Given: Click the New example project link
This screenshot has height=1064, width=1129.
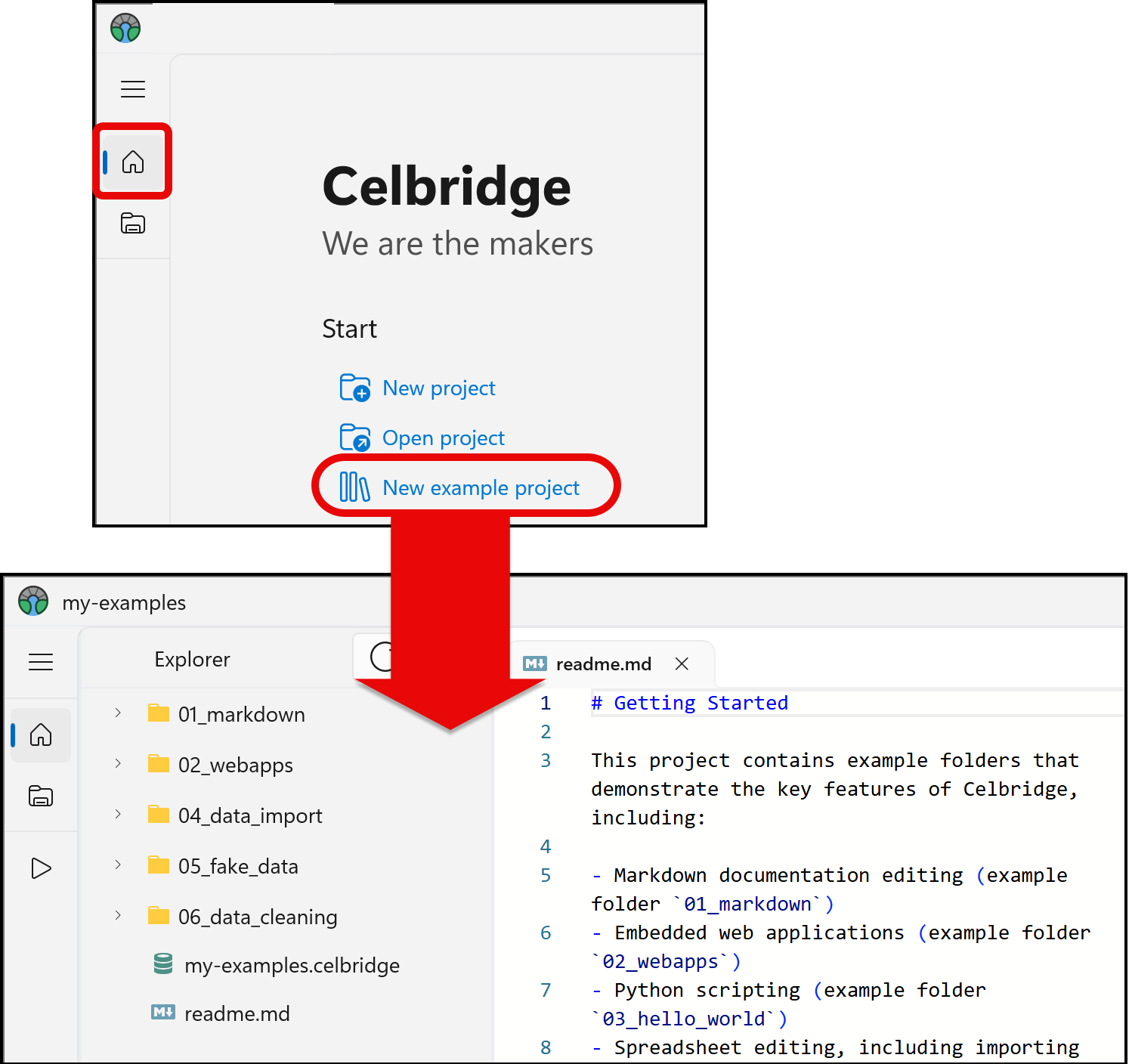Looking at the screenshot, I should [481, 487].
